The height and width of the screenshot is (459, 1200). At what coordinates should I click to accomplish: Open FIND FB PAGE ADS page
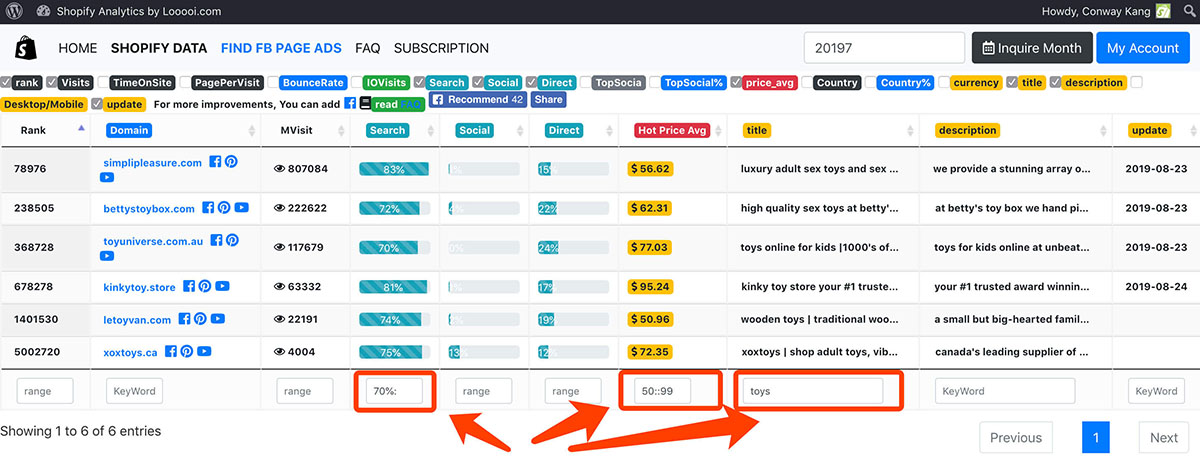tap(281, 48)
